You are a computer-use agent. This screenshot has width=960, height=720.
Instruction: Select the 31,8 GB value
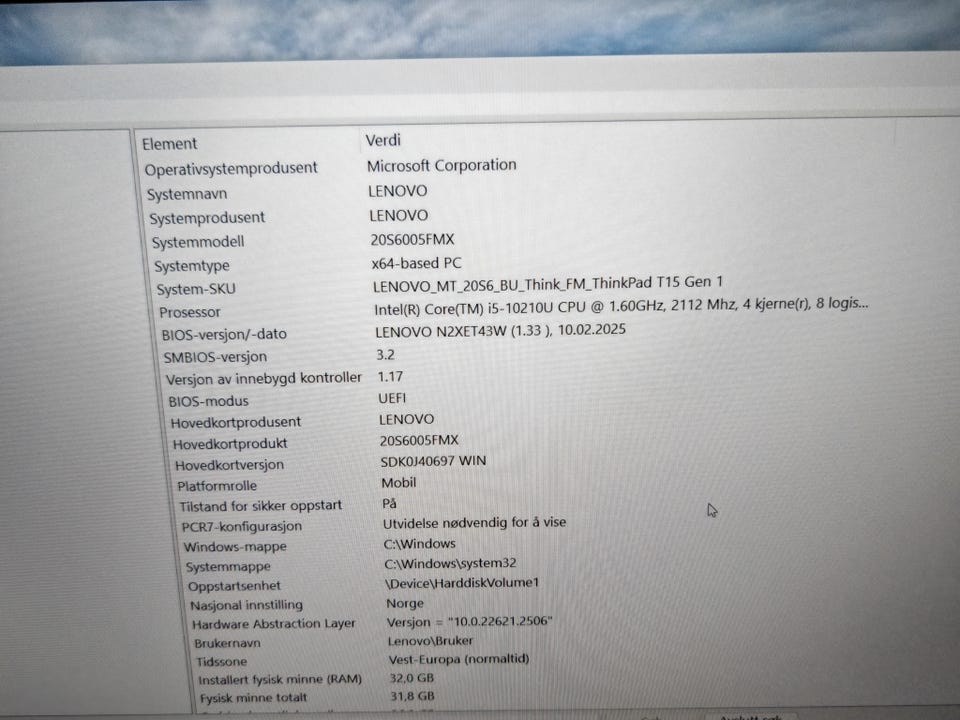412,696
